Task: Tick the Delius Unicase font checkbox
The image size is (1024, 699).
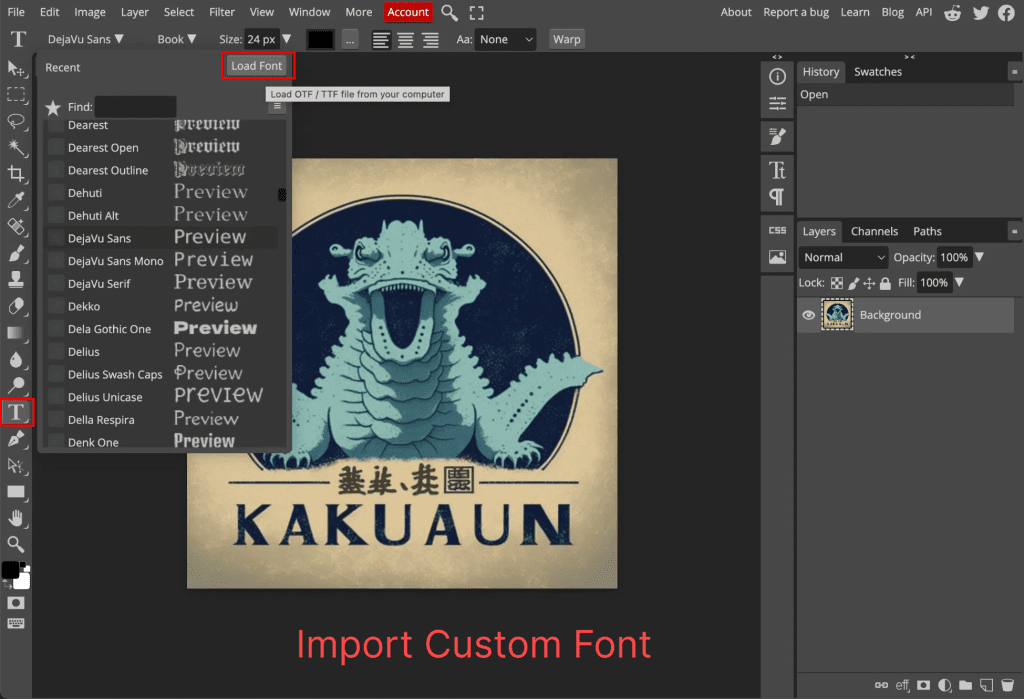Action: 56,397
